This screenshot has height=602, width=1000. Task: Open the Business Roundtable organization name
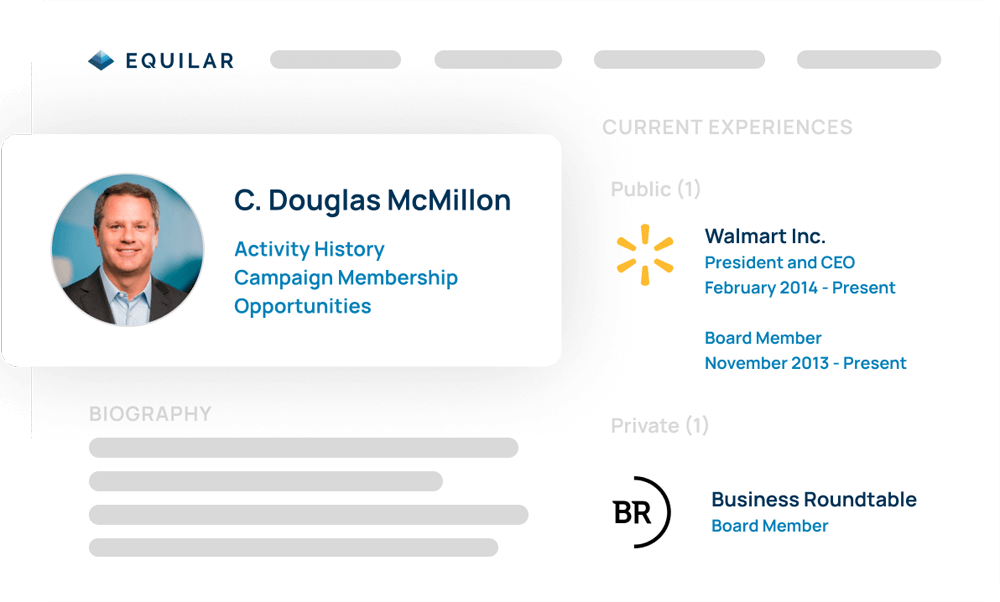(814, 499)
